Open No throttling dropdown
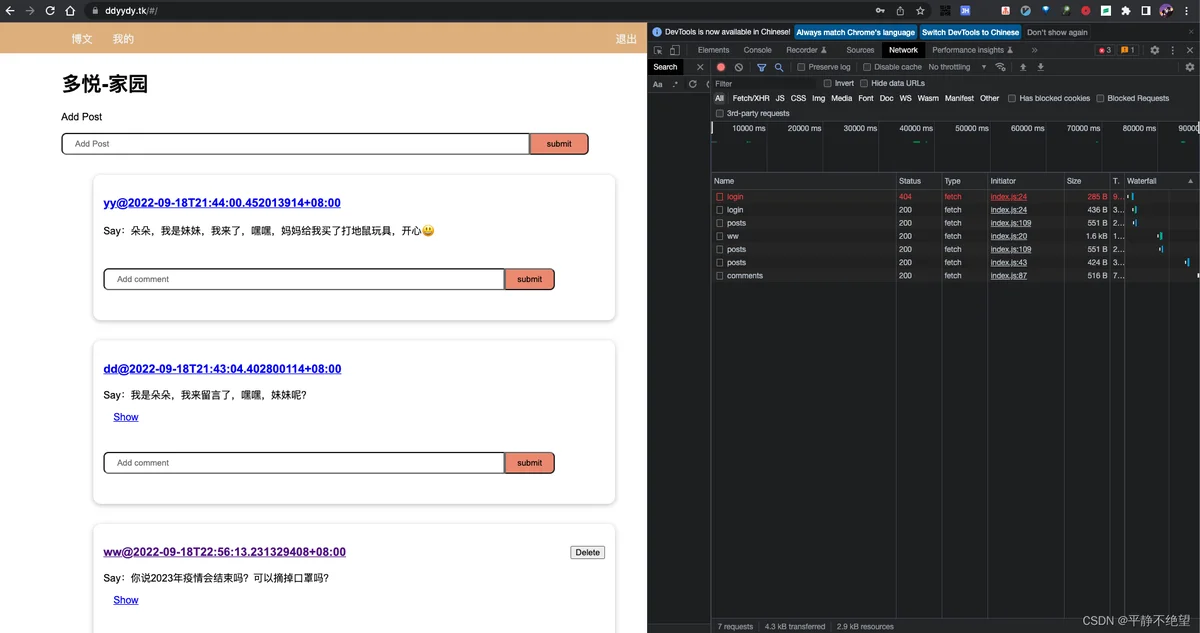The height and width of the screenshot is (633, 1200). pos(957,67)
